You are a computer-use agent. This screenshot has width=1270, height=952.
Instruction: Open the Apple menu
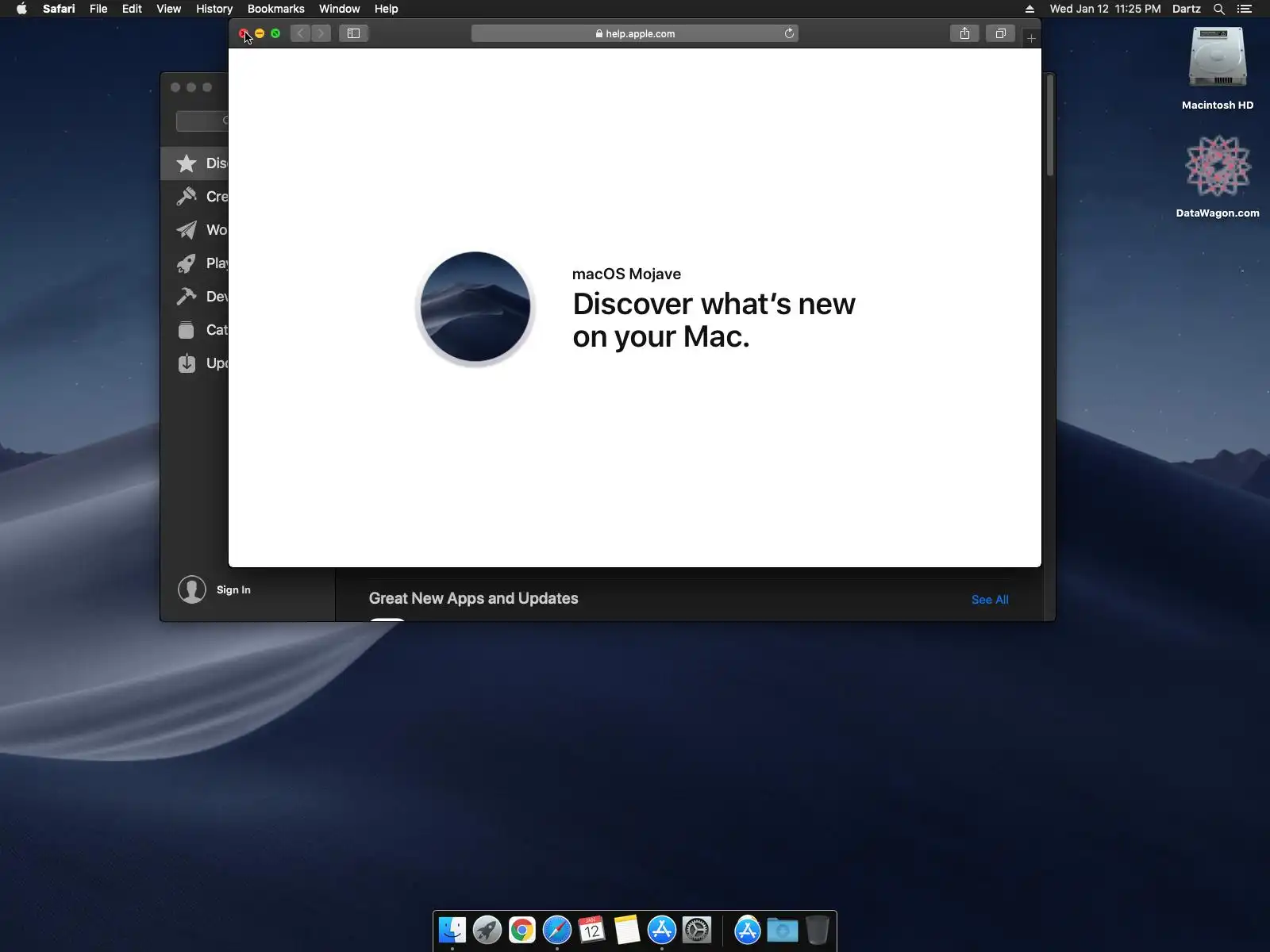21,9
